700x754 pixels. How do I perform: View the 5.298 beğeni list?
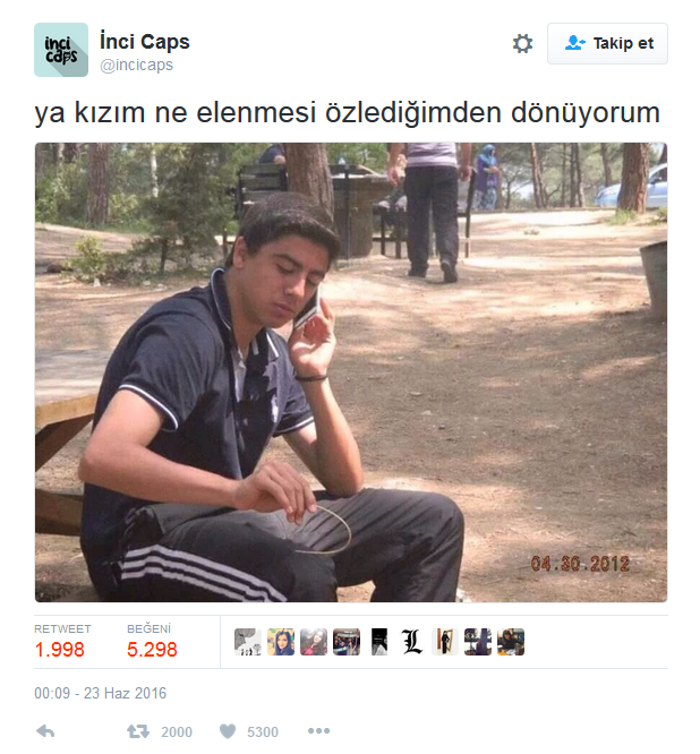point(152,641)
